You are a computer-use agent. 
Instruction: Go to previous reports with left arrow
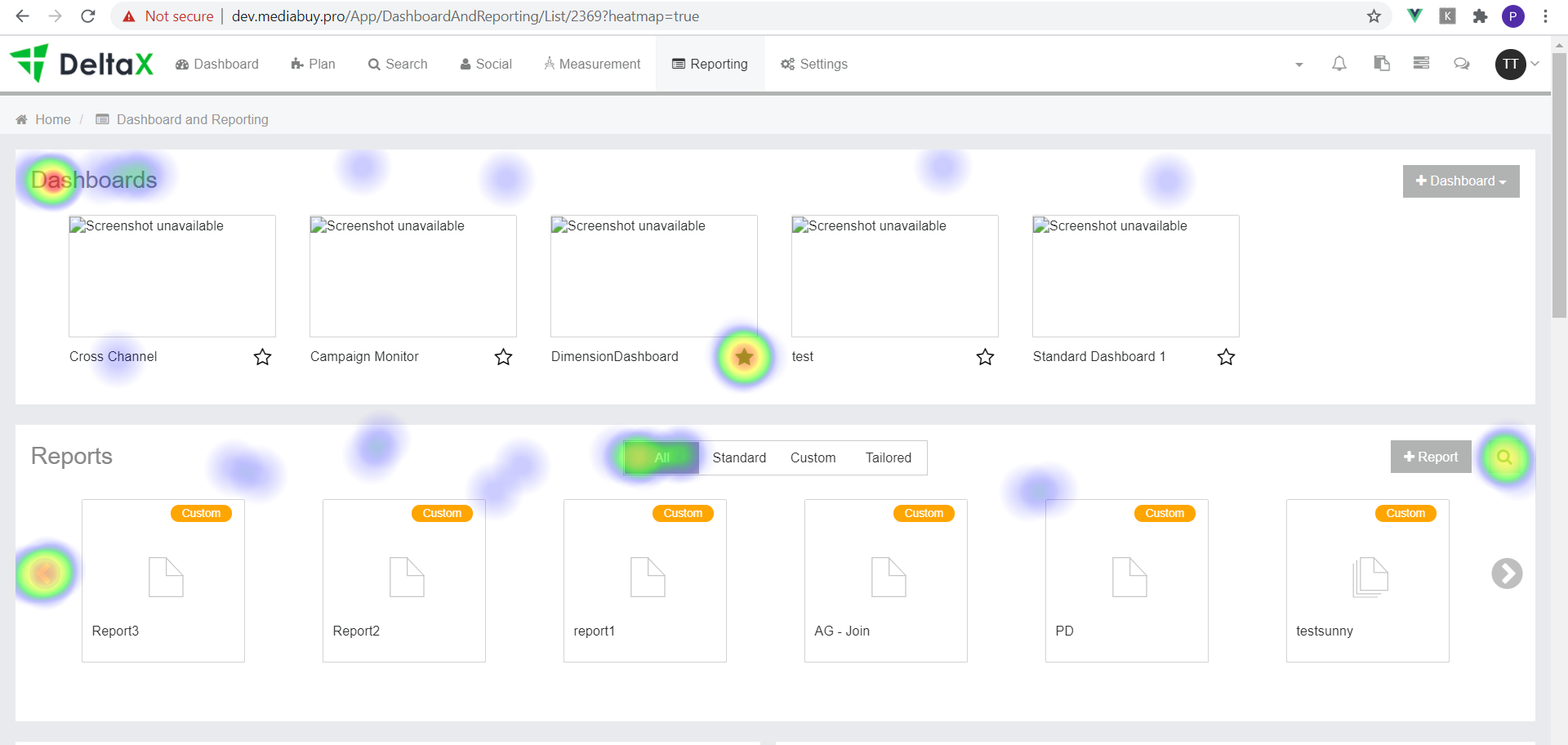(x=45, y=573)
